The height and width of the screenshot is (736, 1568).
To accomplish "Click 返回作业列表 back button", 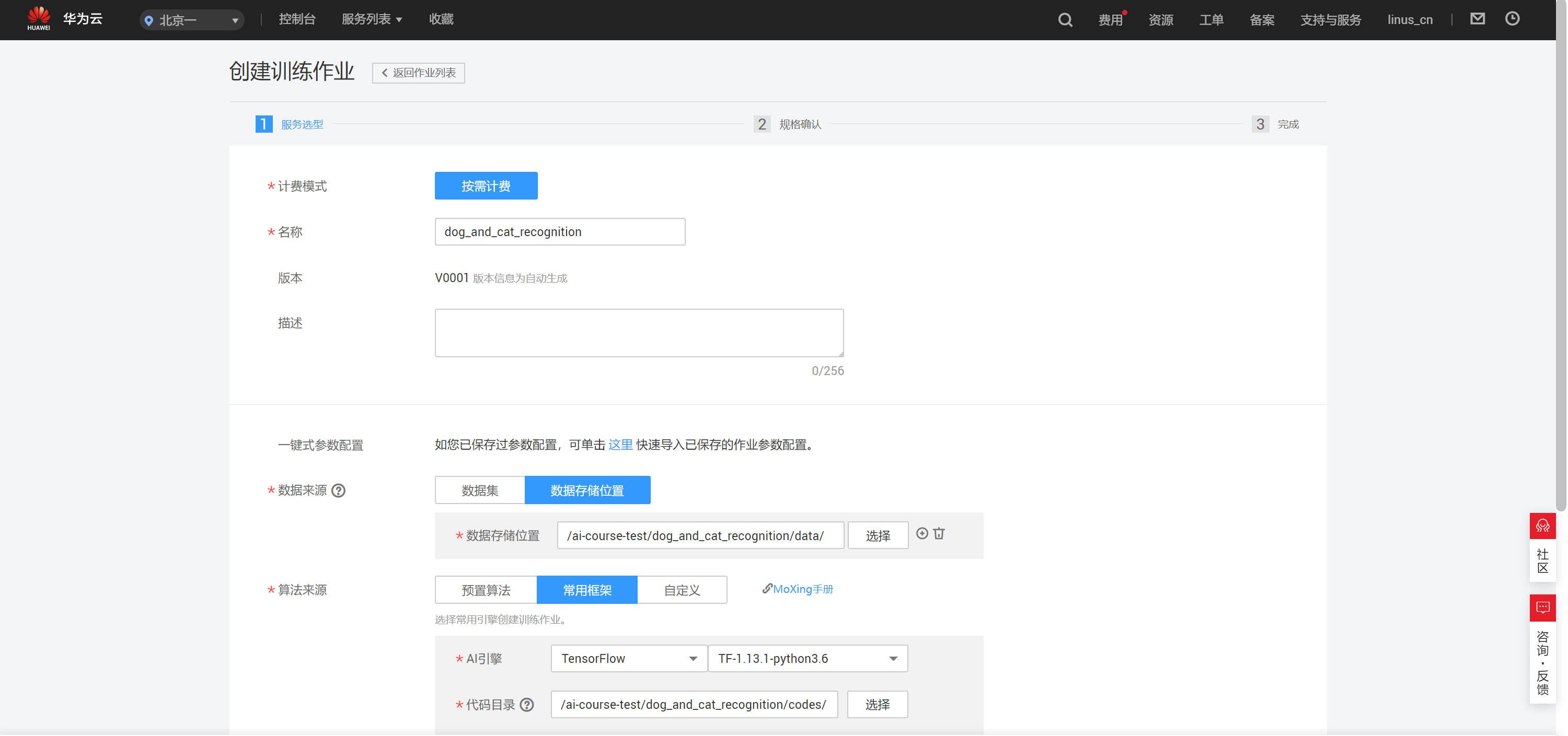I will coord(419,73).
